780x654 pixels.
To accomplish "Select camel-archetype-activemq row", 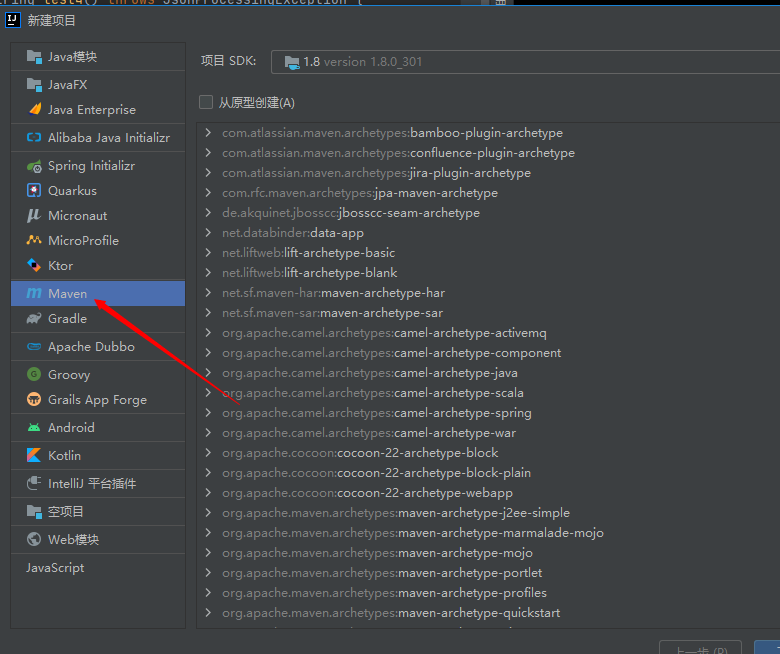I will (x=488, y=333).
